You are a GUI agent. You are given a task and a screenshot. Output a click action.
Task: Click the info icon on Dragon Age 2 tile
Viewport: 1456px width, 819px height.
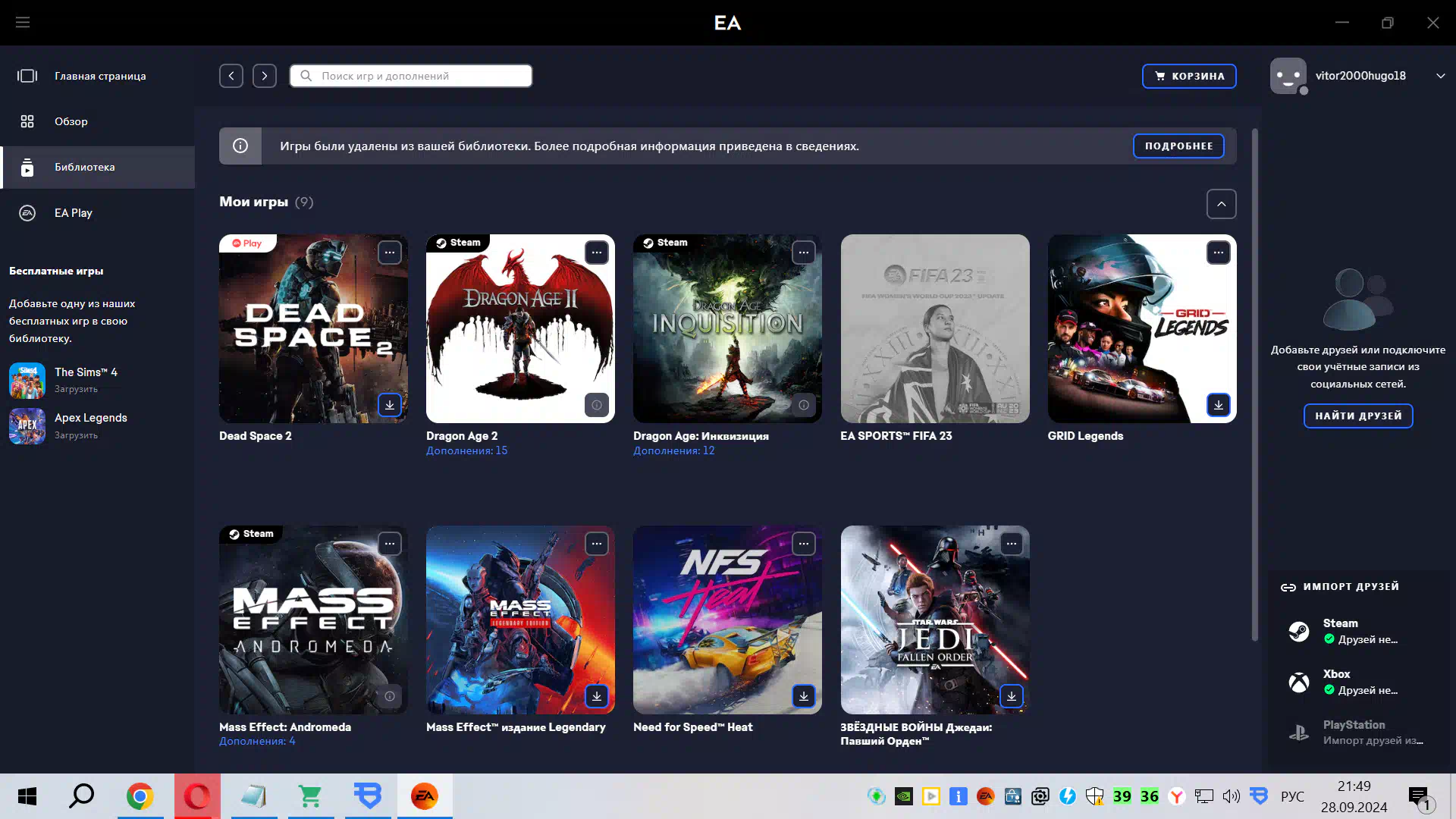[x=597, y=405]
